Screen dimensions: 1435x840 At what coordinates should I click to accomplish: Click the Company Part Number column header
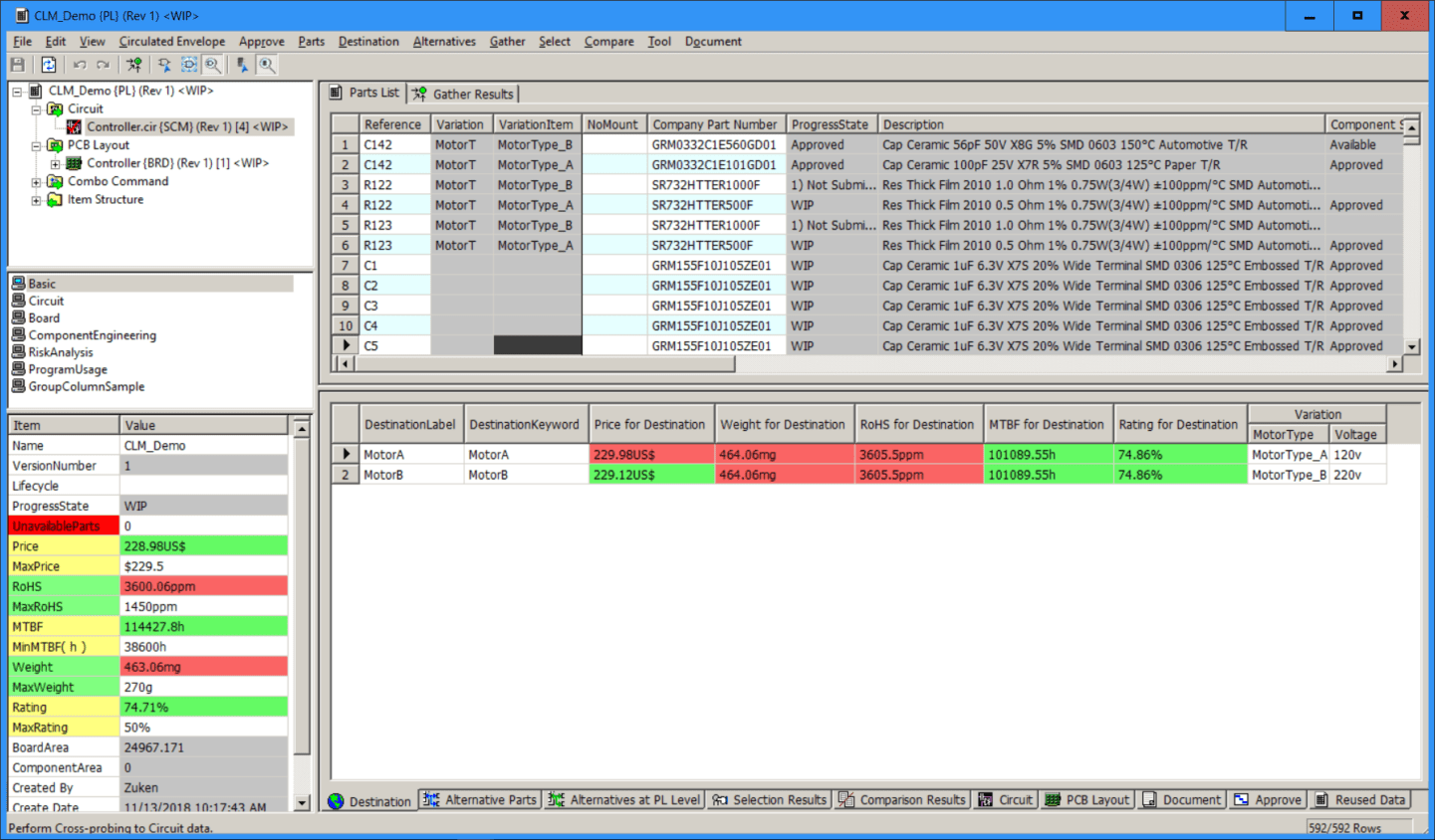tap(714, 124)
